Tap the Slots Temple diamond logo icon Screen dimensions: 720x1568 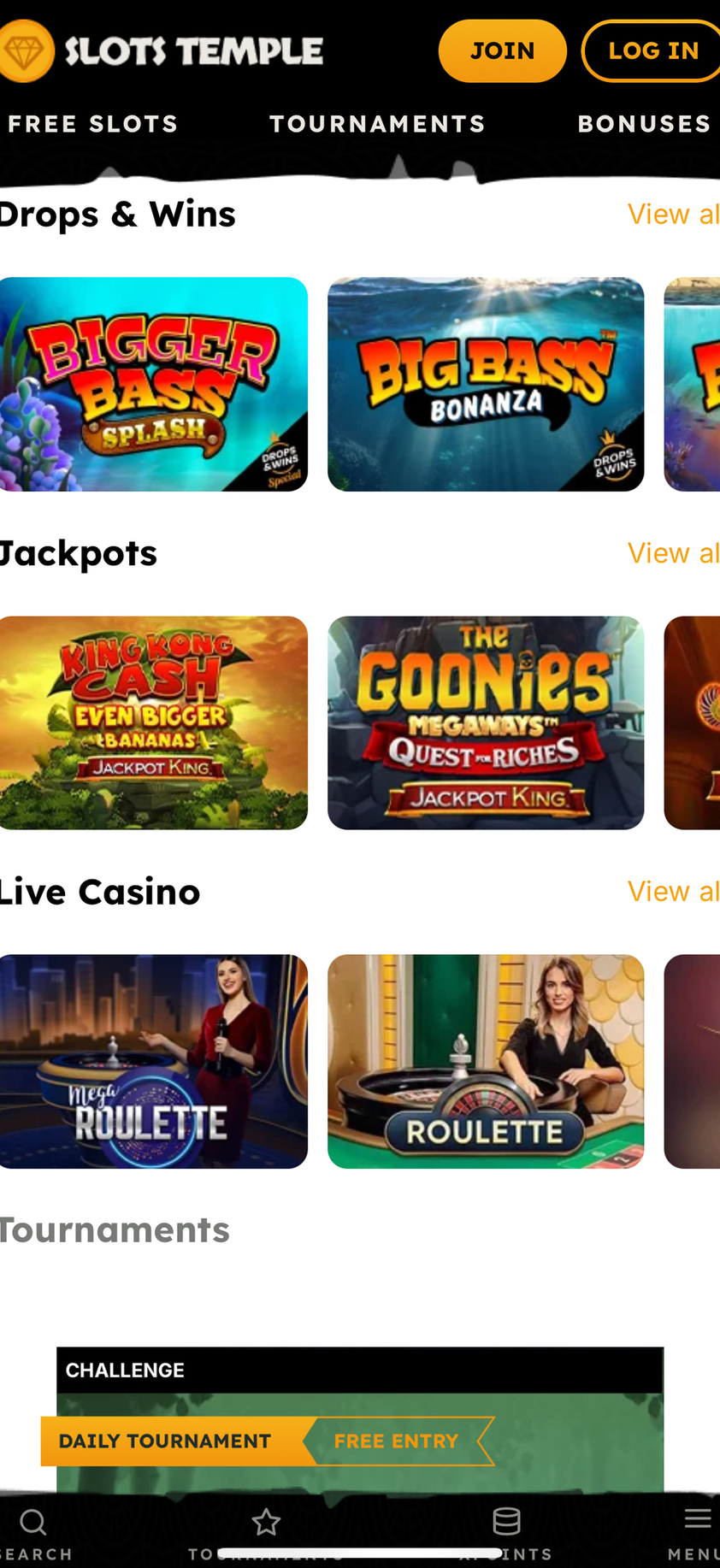[x=25, y=51]
